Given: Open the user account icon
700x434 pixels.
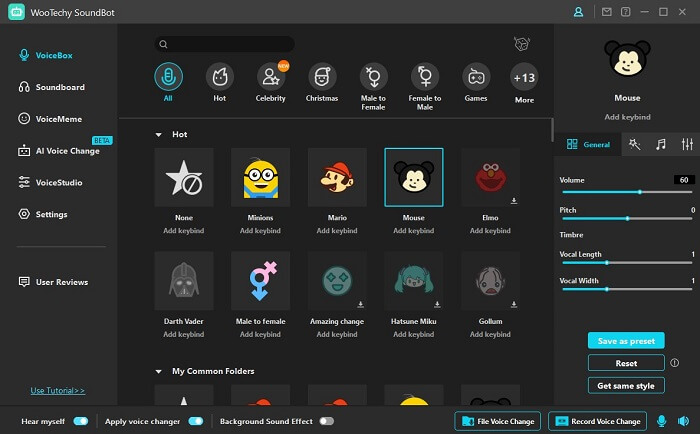Looking at the screenshot, I should tap(578, 12).
